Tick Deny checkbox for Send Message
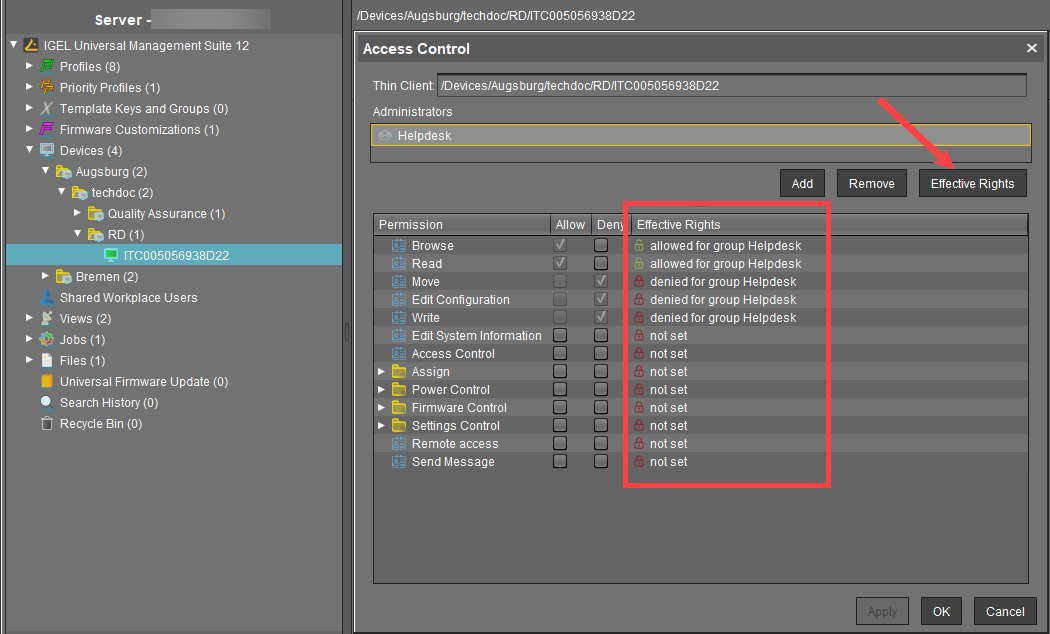Image resolution: width=1050 pixels, height=634 pixels. pos(601,462)
